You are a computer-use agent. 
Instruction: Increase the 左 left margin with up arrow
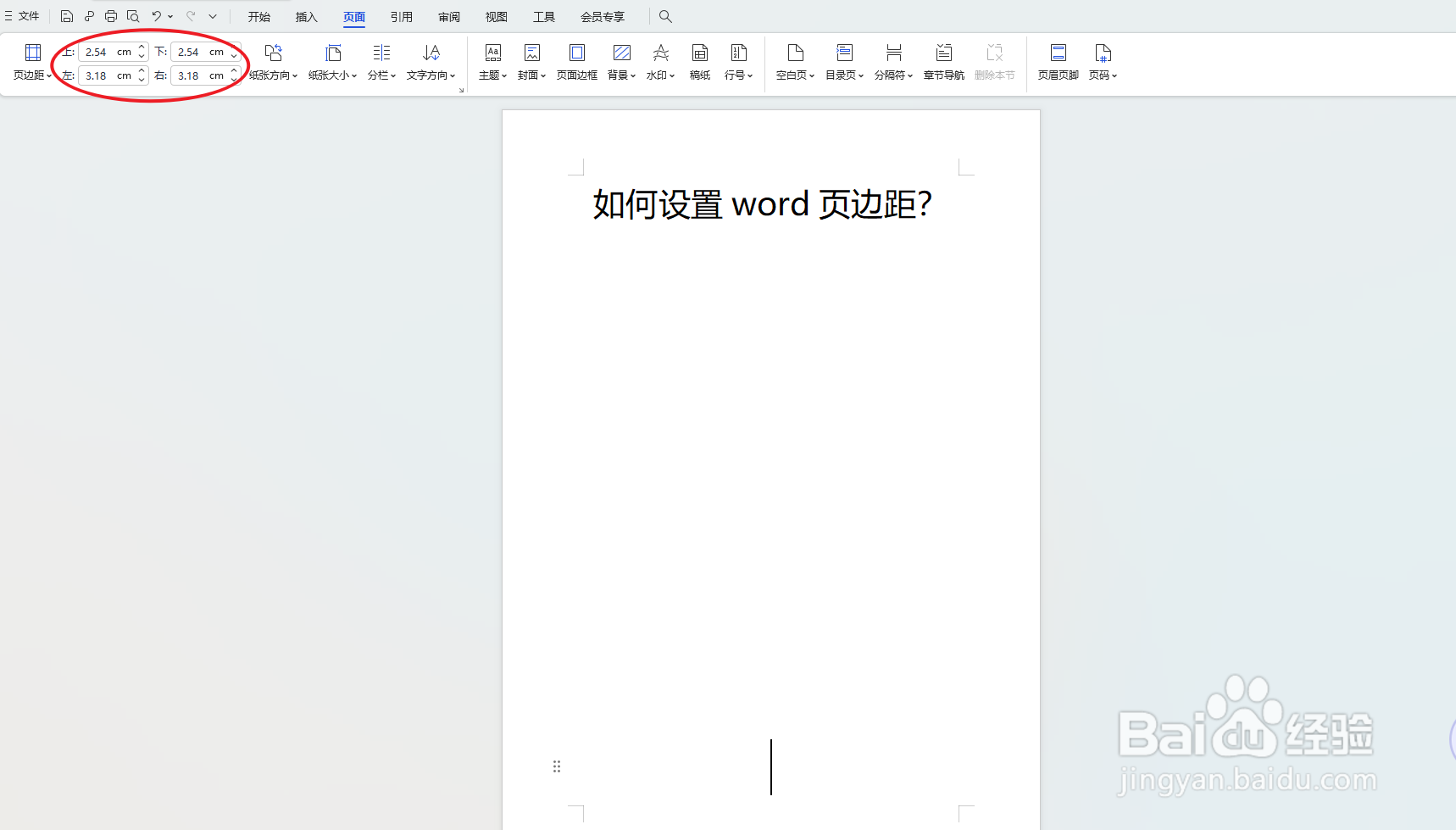(142, 71)
